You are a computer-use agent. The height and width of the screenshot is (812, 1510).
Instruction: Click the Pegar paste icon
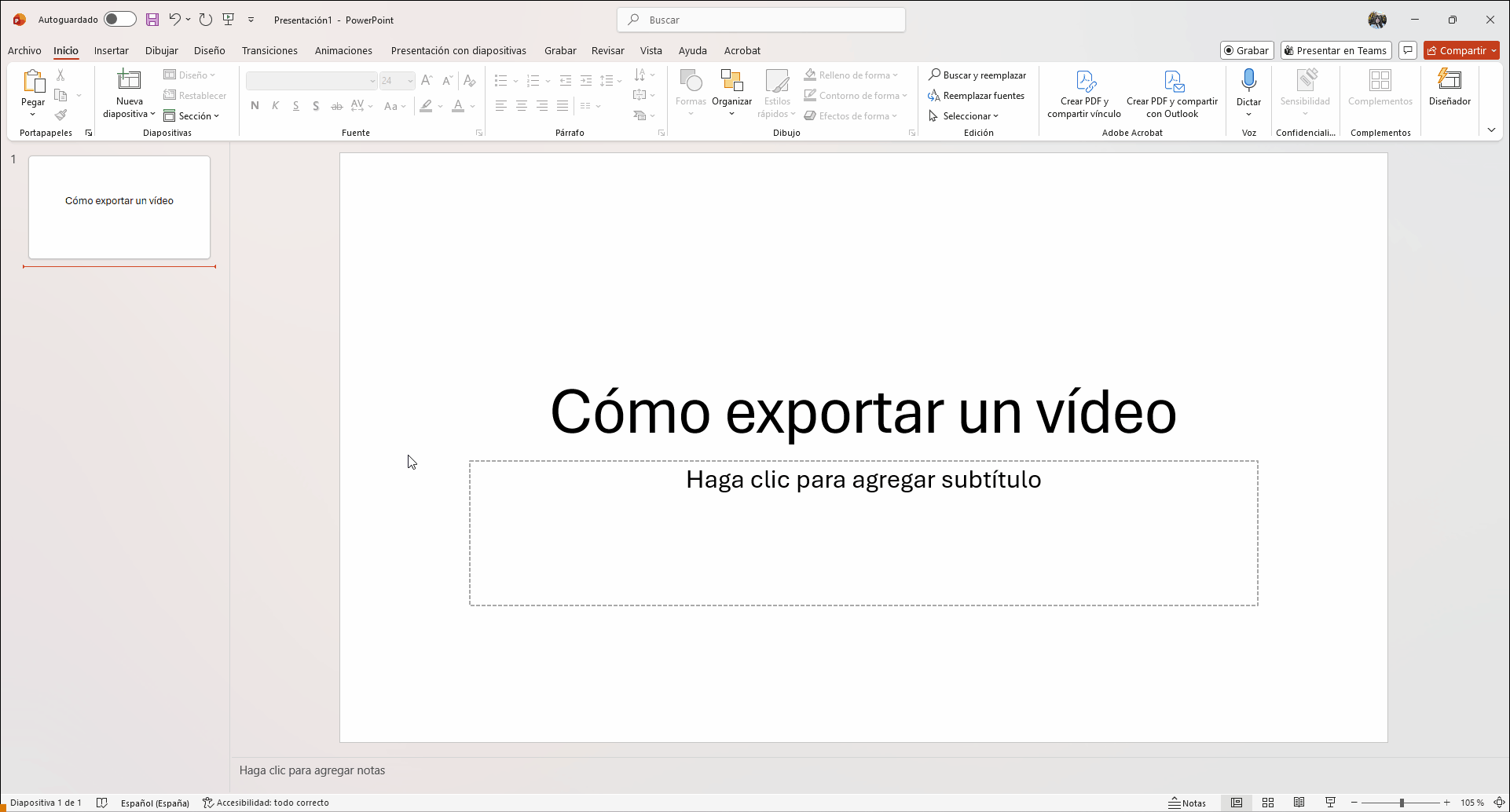(x=33, y=82)
